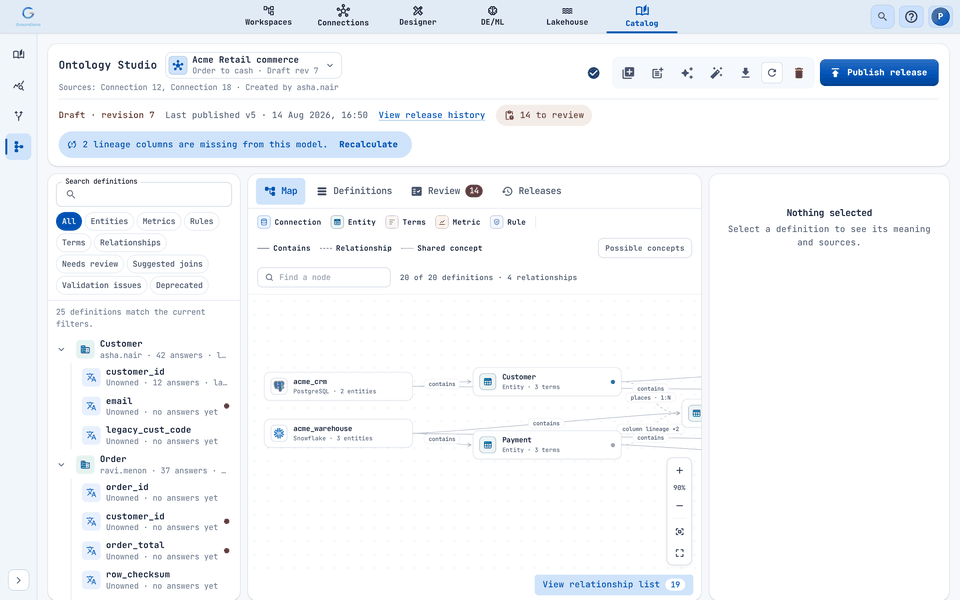Click the new definition note-plus icon
The height and width of the screenshot is (600, 960).
click(x=658, y=73)
